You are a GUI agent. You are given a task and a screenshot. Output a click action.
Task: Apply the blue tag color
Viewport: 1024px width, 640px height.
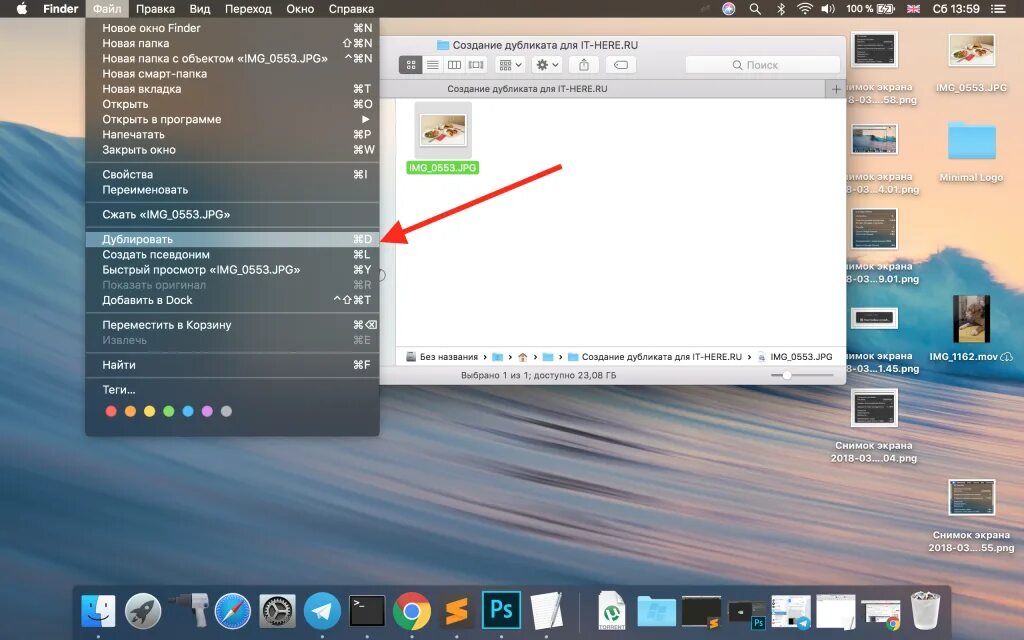pos(188,411)
